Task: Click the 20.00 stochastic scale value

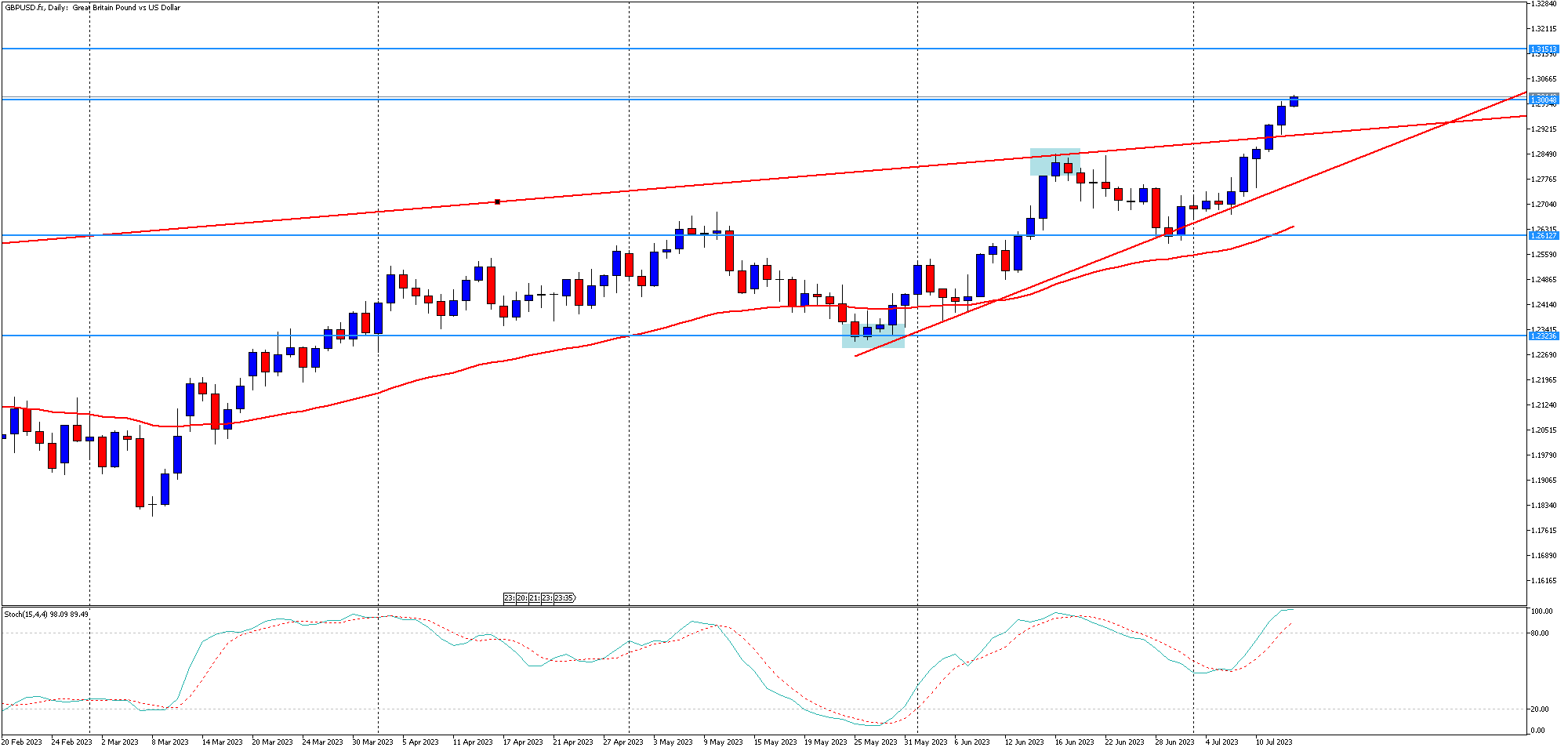Action: (1540, 709)
